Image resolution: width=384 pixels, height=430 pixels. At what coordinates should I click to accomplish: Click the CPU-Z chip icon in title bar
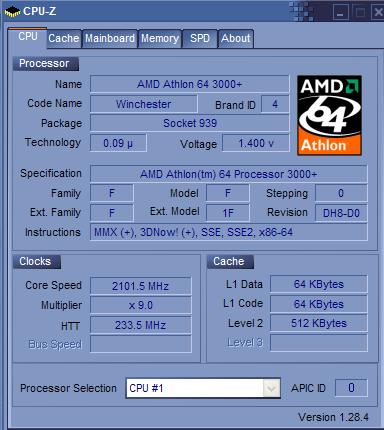(12, 12)
